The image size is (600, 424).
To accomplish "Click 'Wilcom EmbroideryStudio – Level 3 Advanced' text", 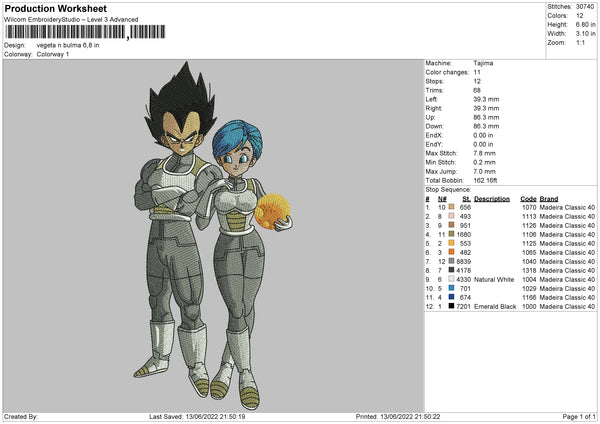I will click(x=71, y=20).
